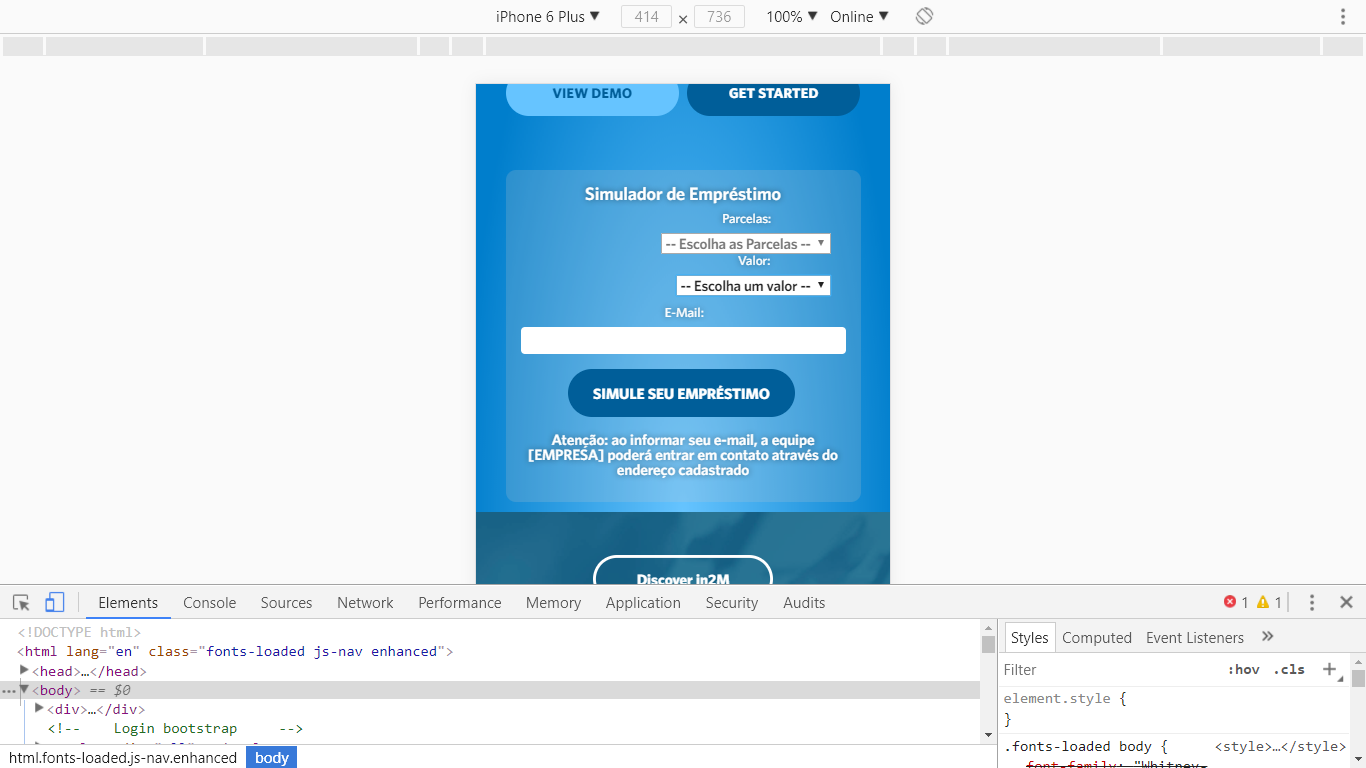Click the Styles pane scrollbar thumb
Viewport: 1366px width, 768px height.
(x=1358, y=678)
